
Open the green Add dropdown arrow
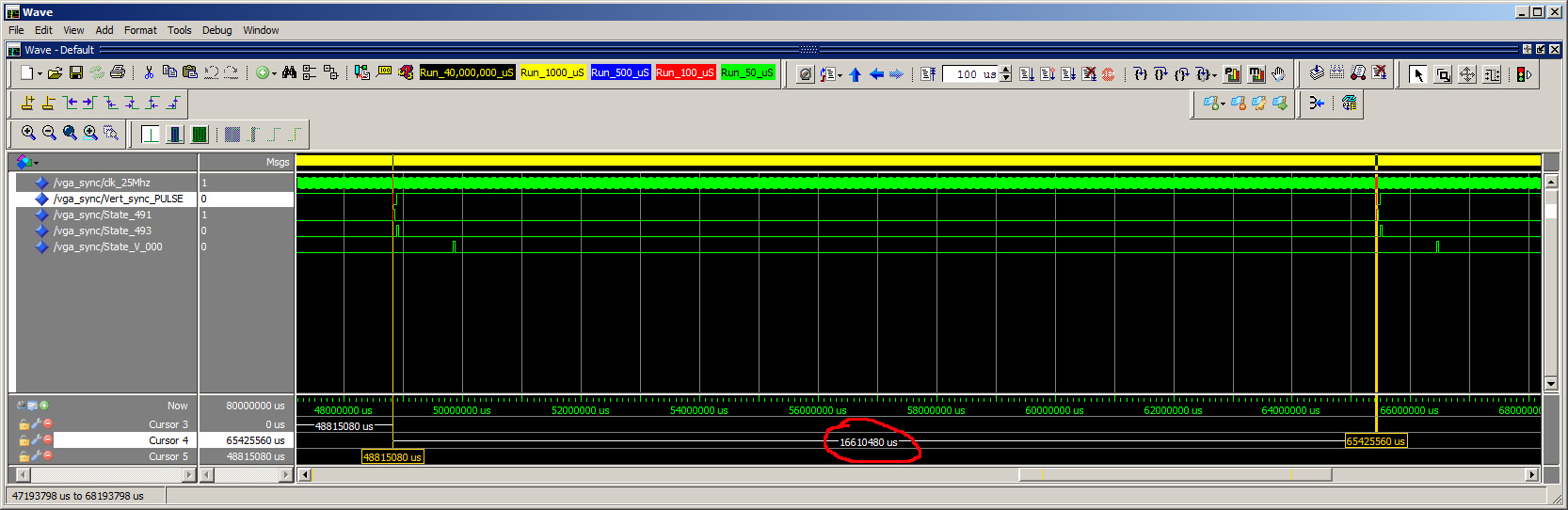pos(274,73)
